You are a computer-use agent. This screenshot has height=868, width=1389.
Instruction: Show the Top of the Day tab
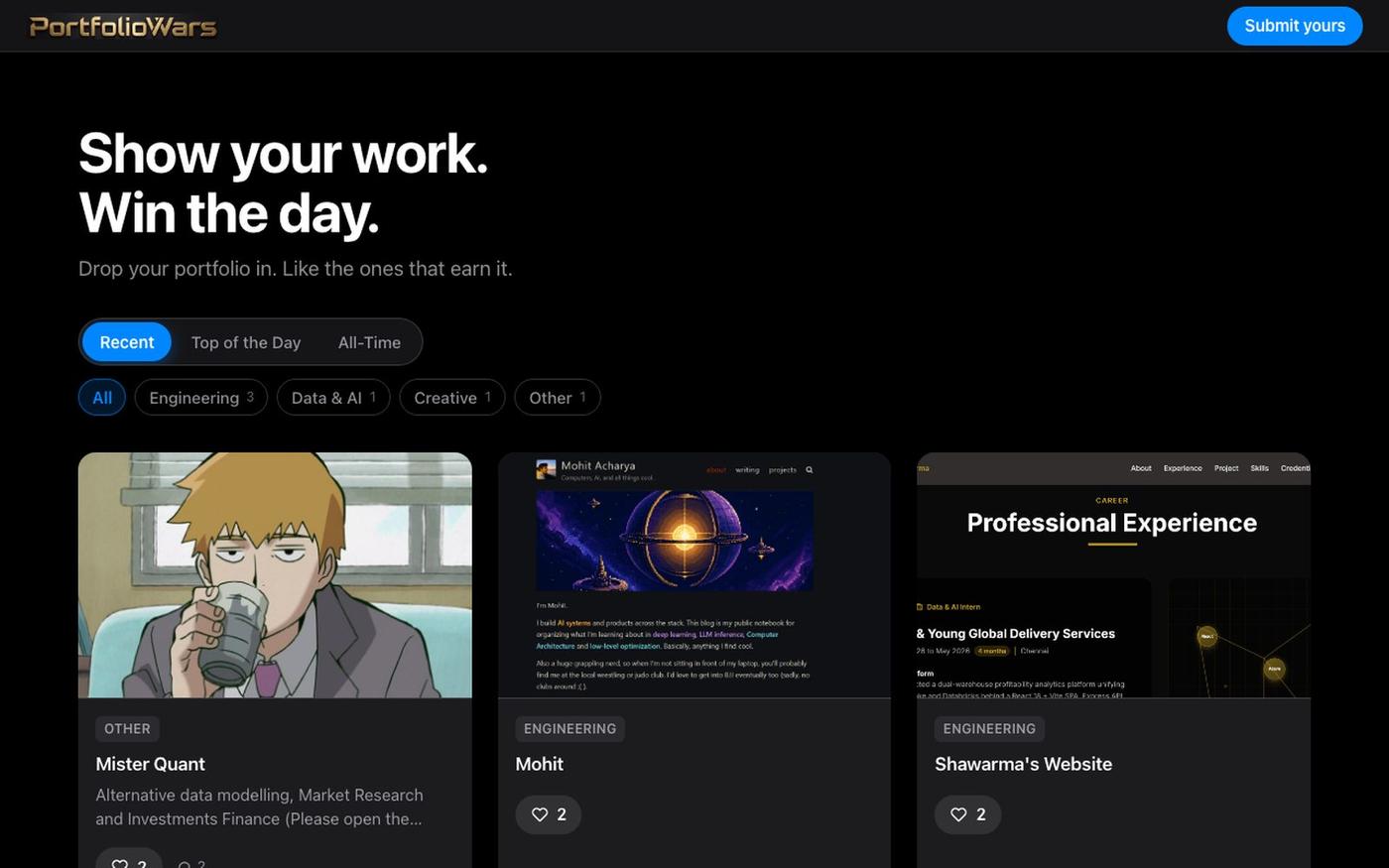pyautogui.click(x=246, y=342)
